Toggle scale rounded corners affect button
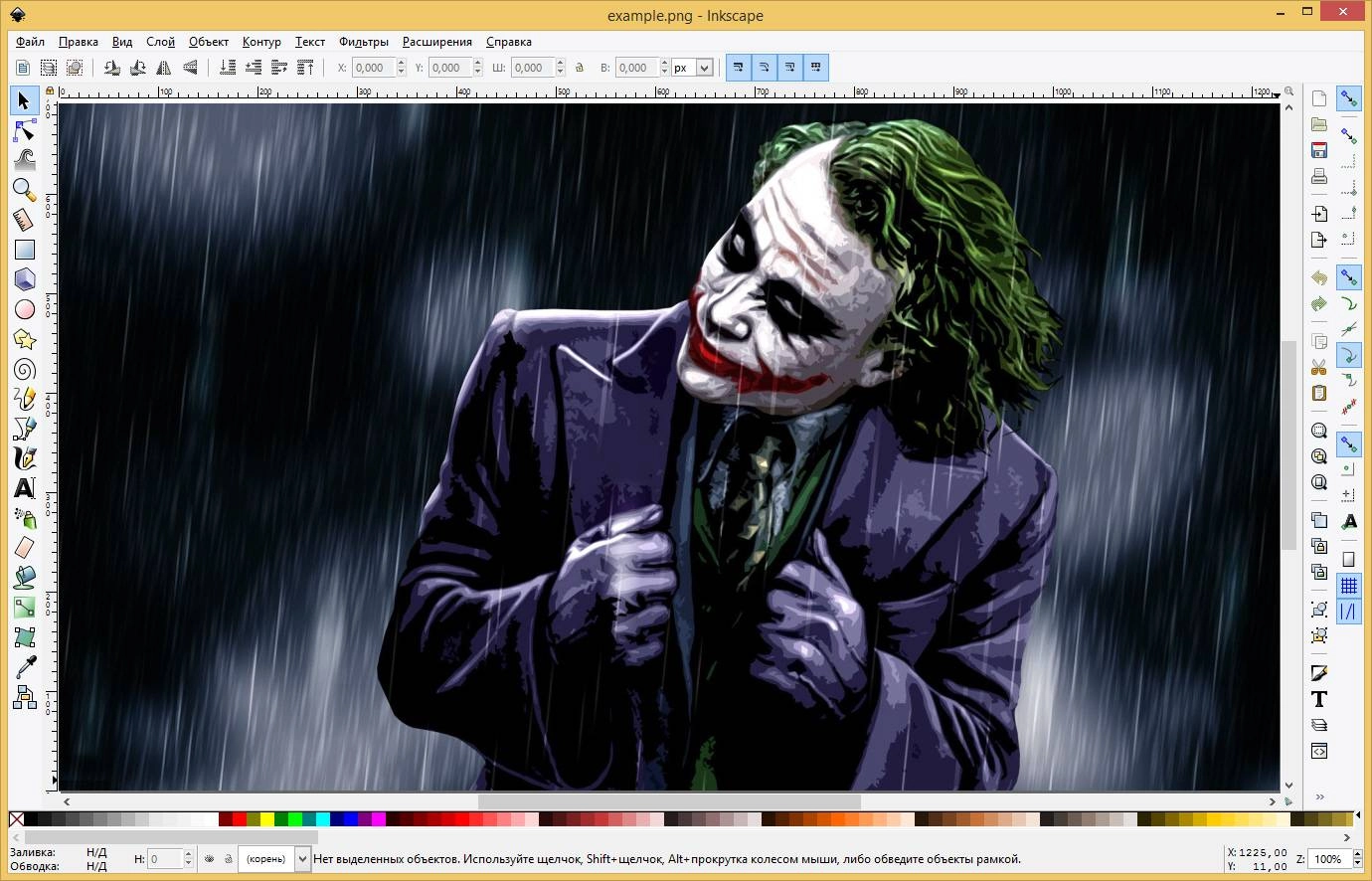 [765, 68]
